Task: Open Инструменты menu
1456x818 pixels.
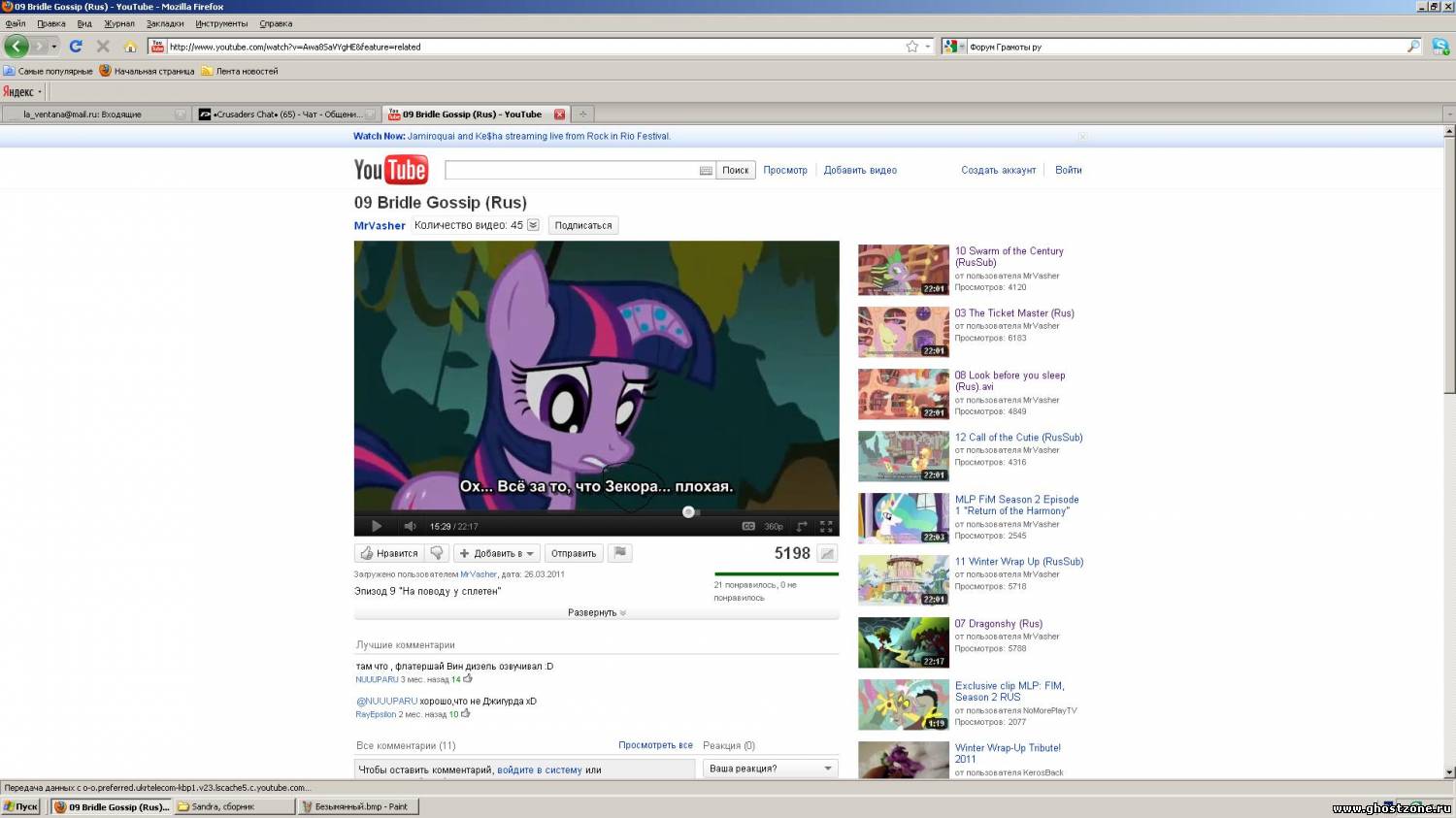Action: [221, 23]
